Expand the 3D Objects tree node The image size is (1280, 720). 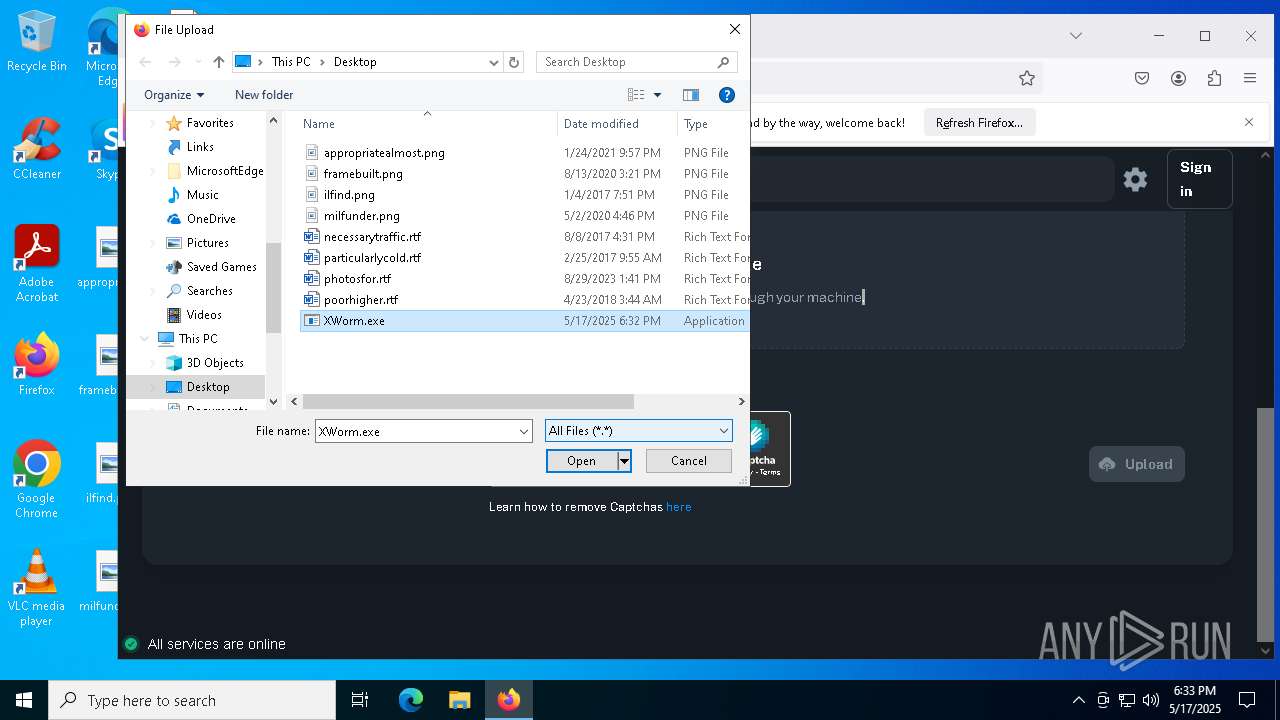click(153, 363)
